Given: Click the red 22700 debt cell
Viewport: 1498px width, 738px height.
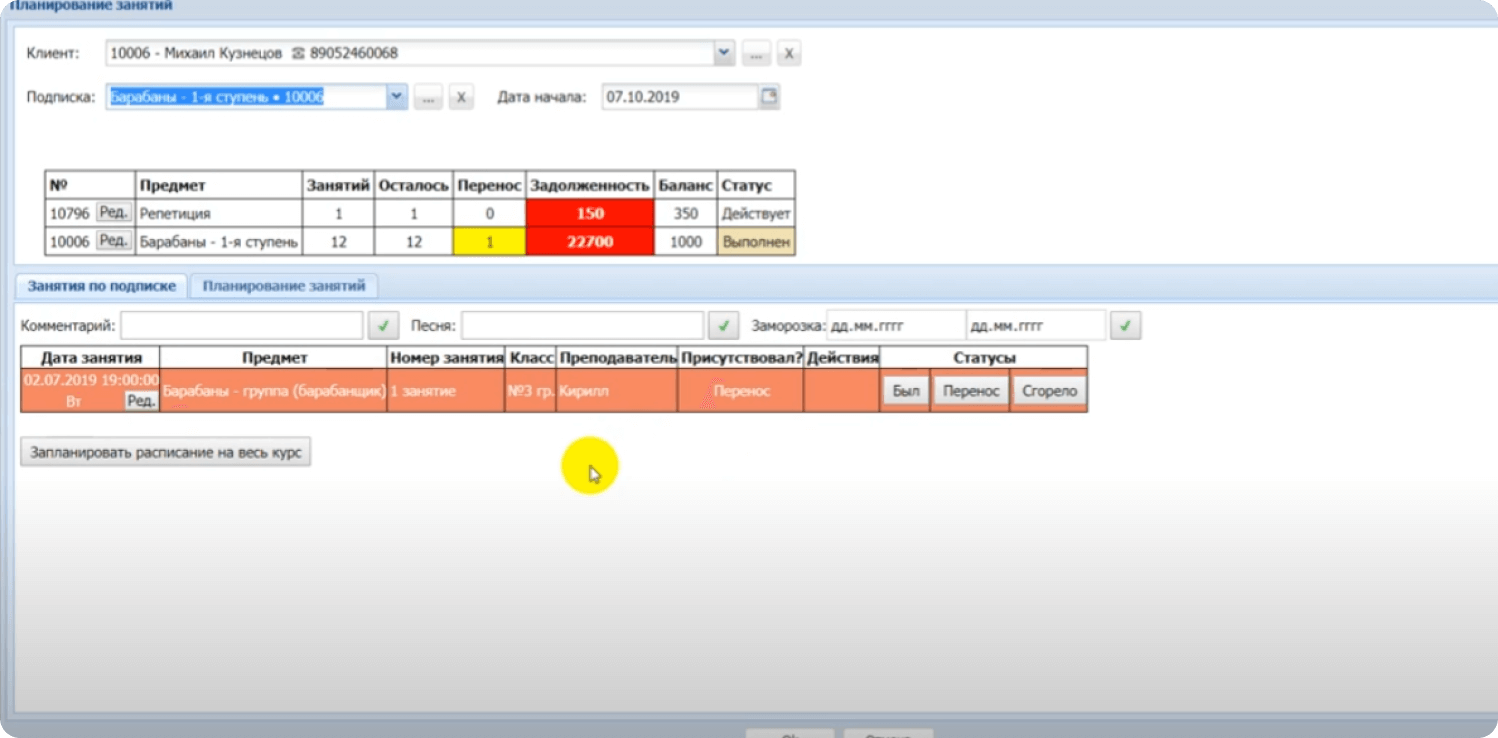Looking at the screenshot, I should [590, 242].
